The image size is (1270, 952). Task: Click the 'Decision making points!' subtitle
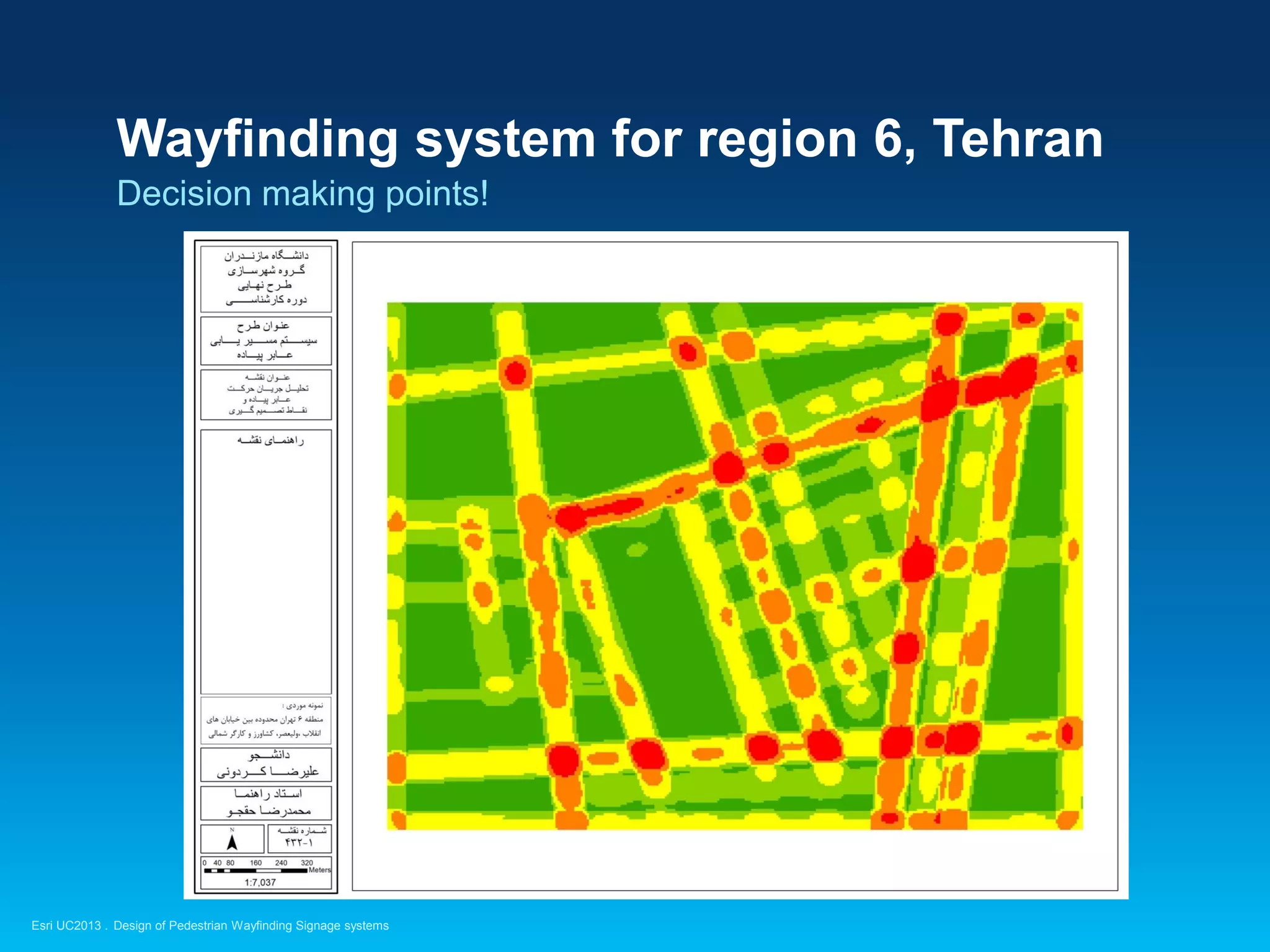(x=303, y=193)
